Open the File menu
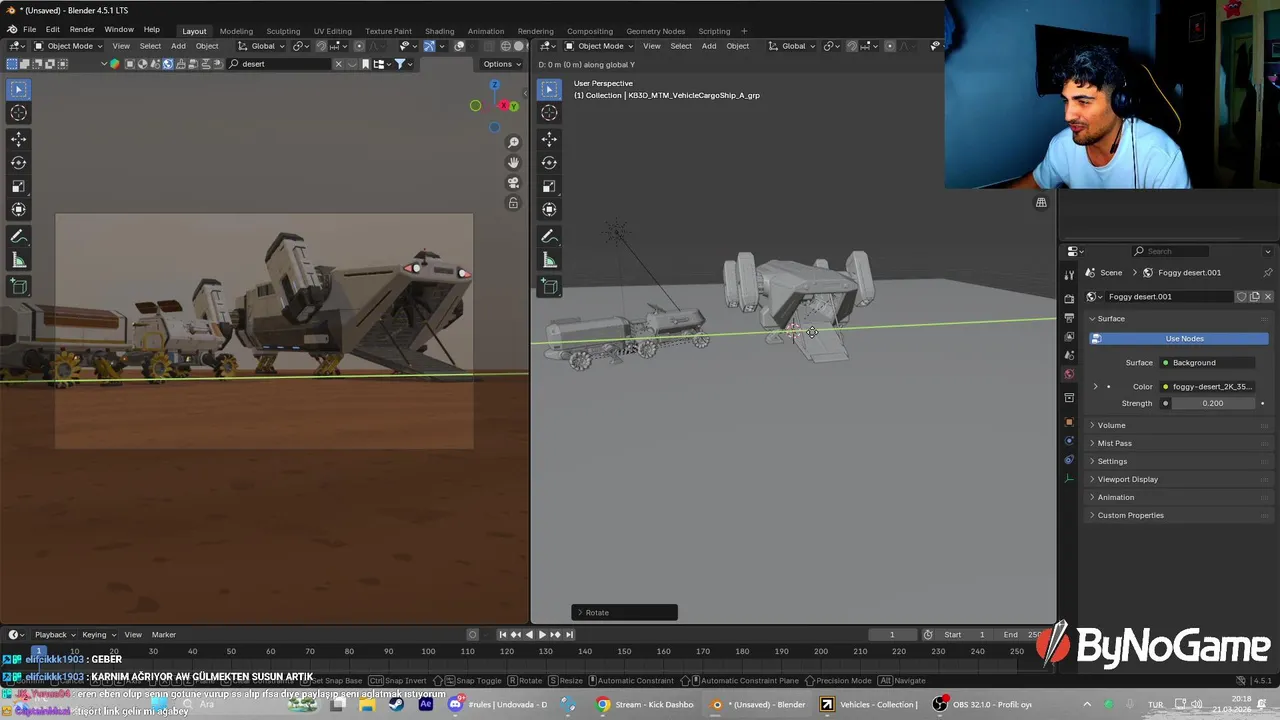Screen dimensions: 1280x720 30,30
